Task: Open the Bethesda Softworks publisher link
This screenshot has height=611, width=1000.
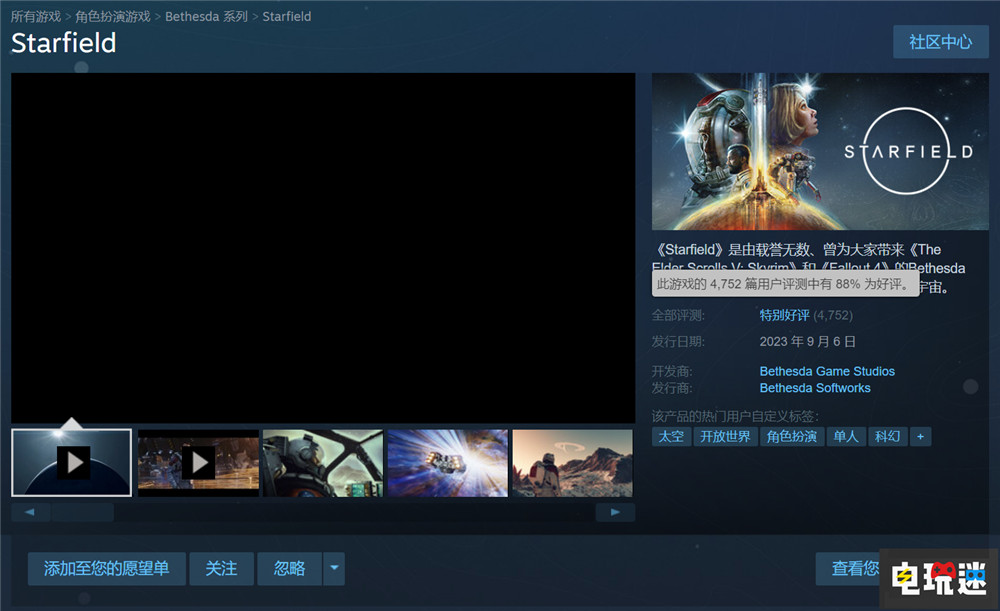Action: point(815,388)
